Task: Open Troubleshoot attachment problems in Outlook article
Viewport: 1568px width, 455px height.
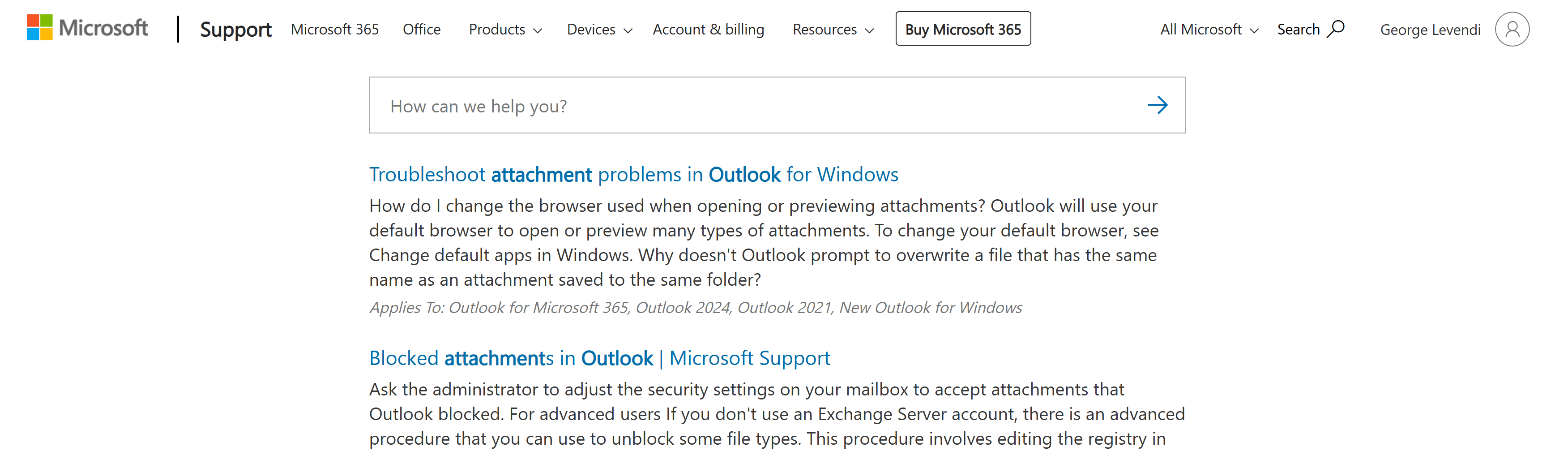Action: 634,175
